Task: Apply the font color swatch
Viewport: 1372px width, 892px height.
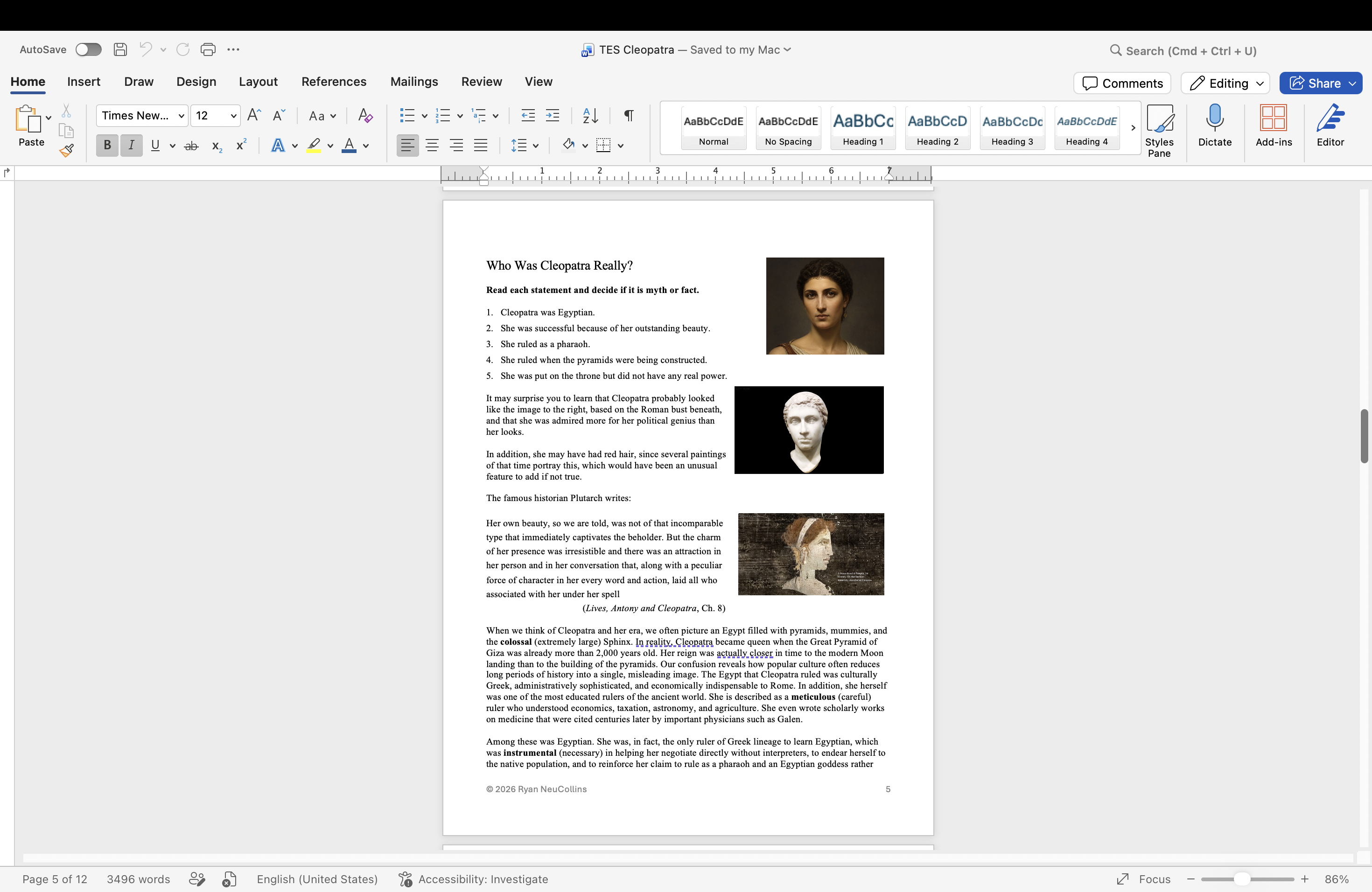Action: pyautogui.click(x=349, y=146)
